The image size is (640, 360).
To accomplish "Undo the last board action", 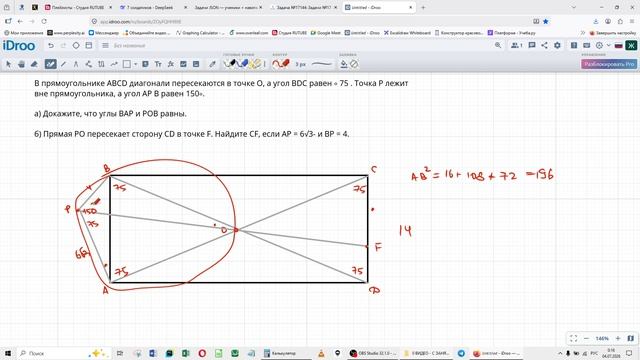I will (x=51, y=45).
